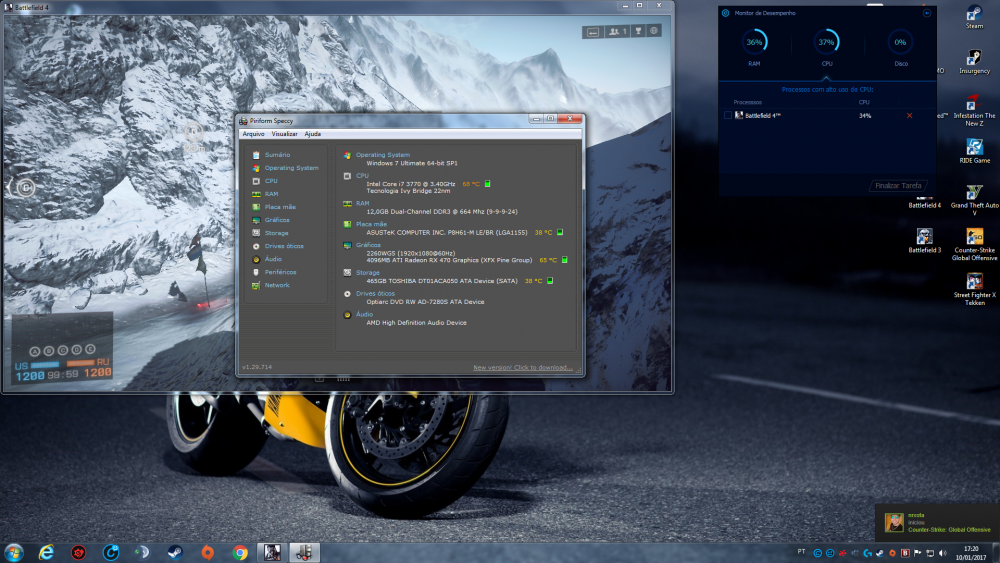This screenshot has height=563, width=1000.
Task: Open Storage in the Speccy sidebar
Action: [276, 233]
